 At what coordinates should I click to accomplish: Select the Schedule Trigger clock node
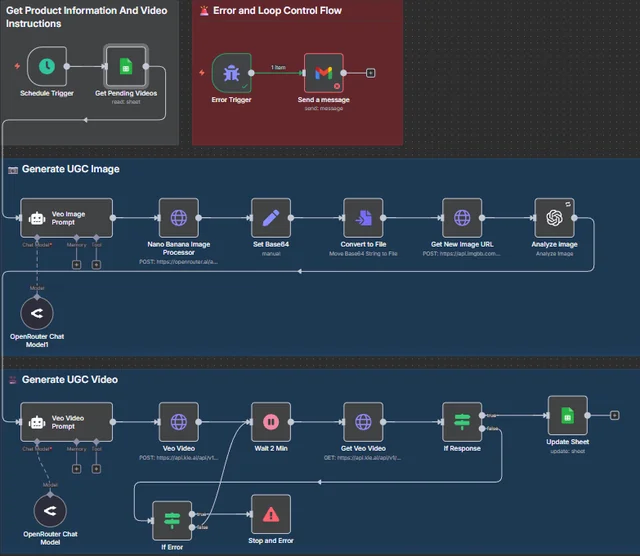47,67
